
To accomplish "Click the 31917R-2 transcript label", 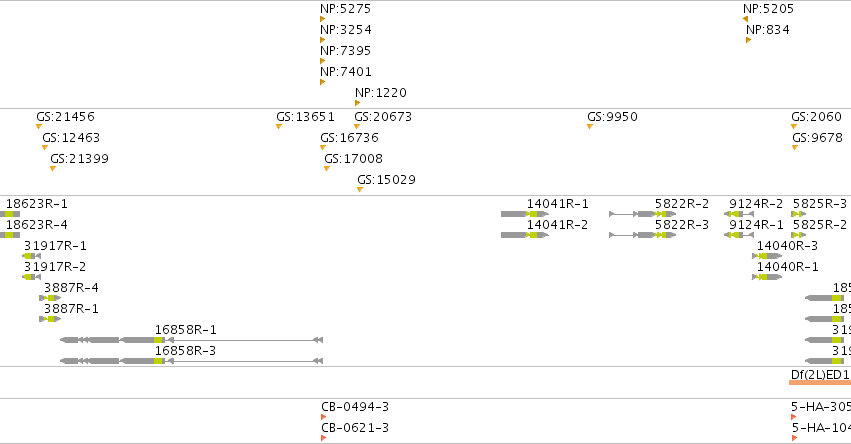I will click(x=55, y=267).
